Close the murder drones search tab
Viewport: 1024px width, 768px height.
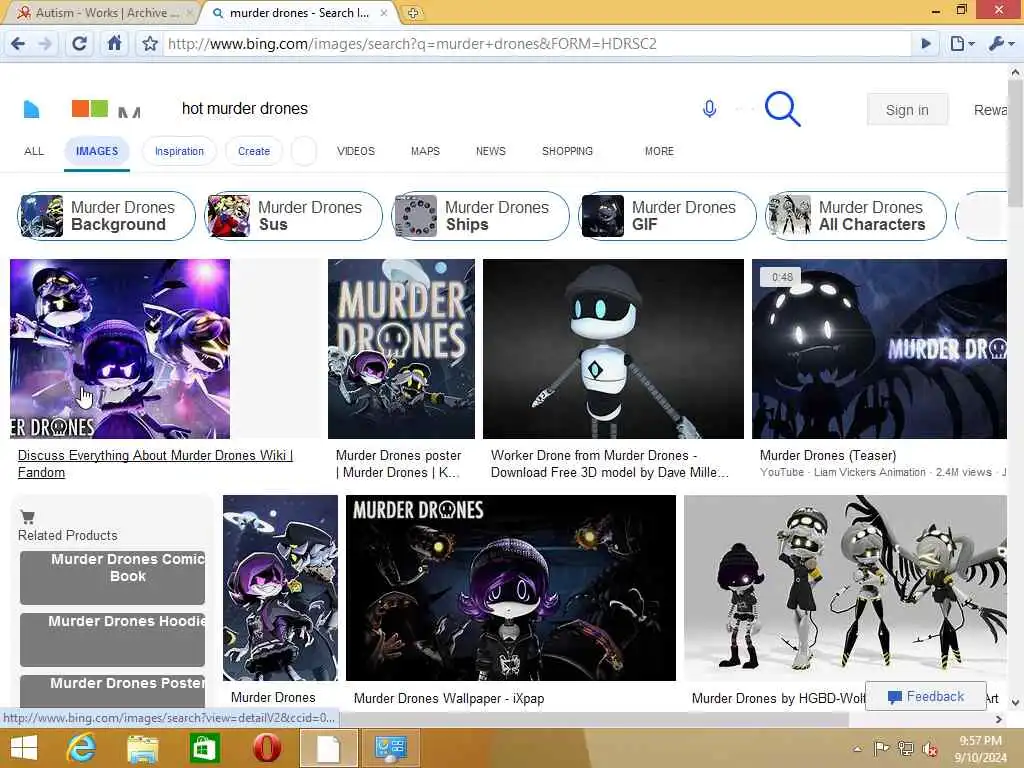tap(384, 12)
